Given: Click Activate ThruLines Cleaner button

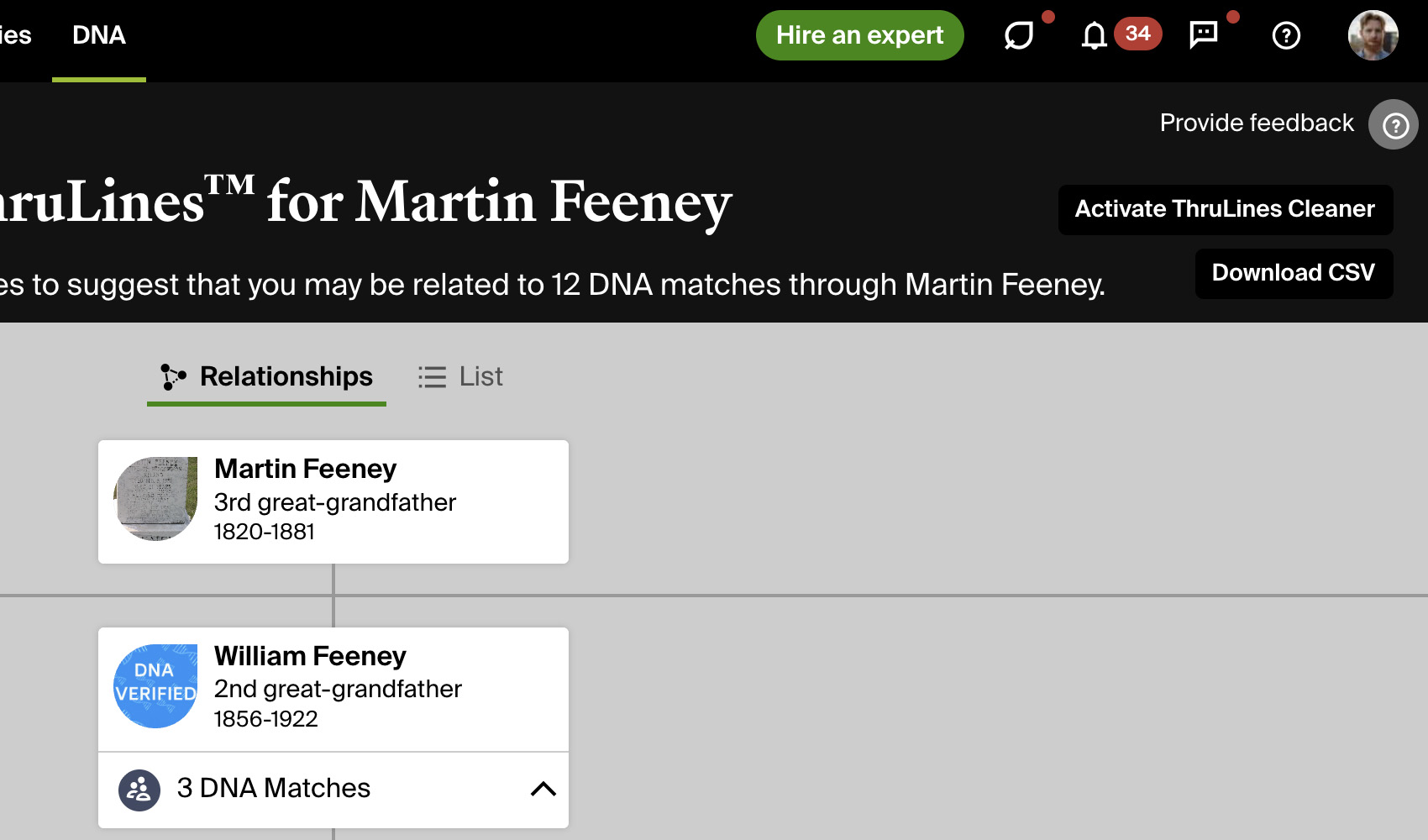Looking at the screenshot, I should point(1225,209).
